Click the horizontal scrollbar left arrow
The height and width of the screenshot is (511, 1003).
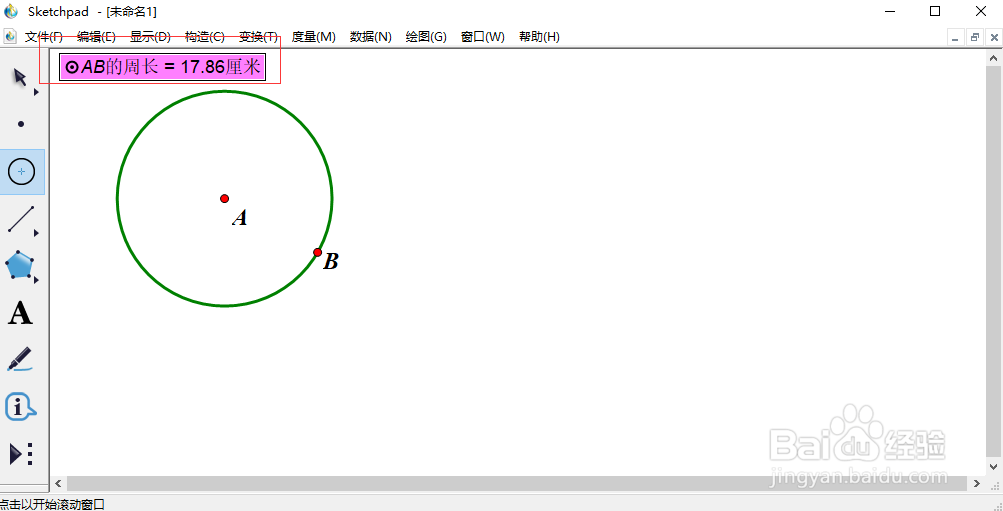[59, 483]
